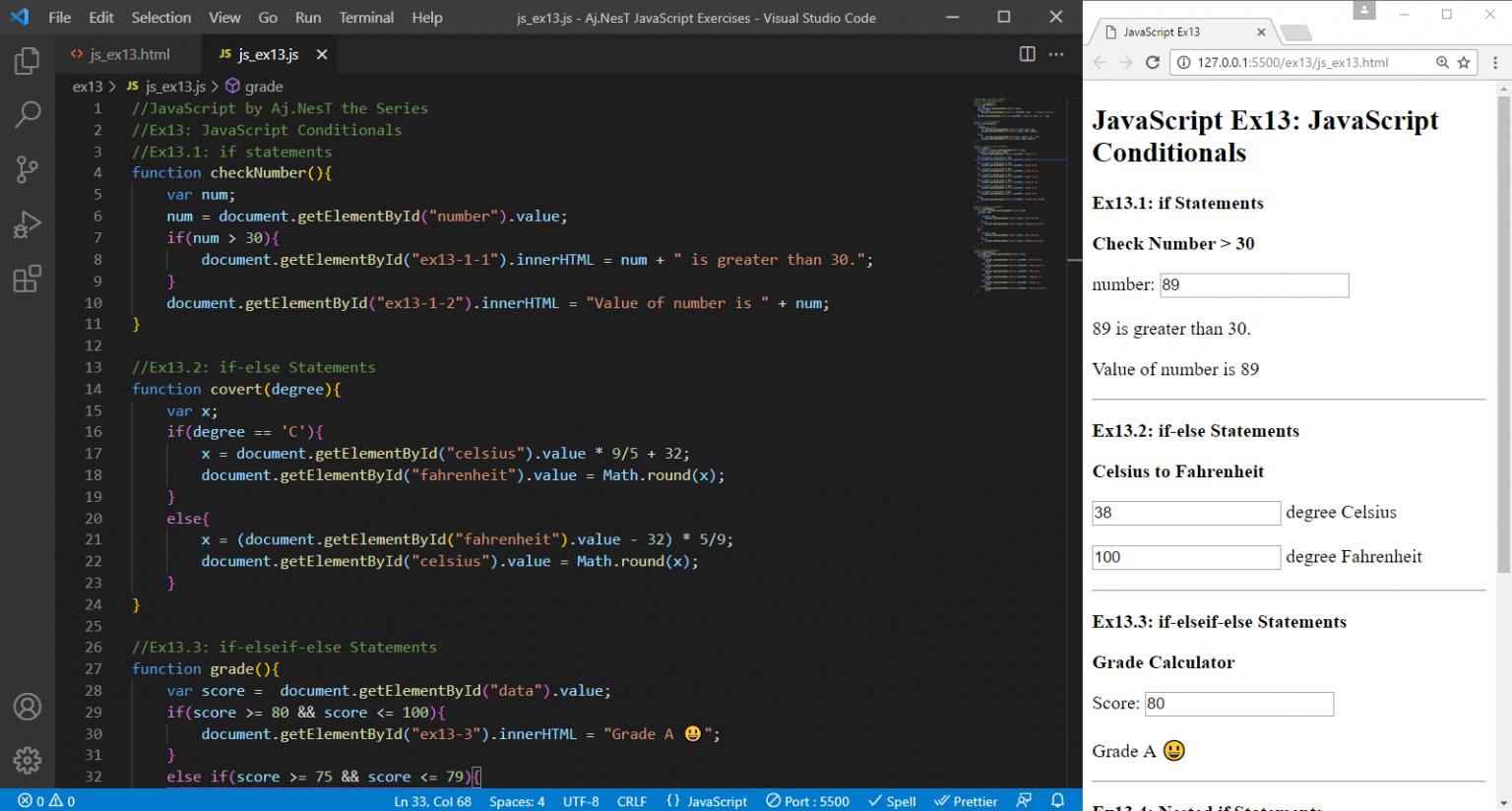This screenshot has height=811, width=1512.
Task: Click the Score input field
Action: [x=1238, y=704]
